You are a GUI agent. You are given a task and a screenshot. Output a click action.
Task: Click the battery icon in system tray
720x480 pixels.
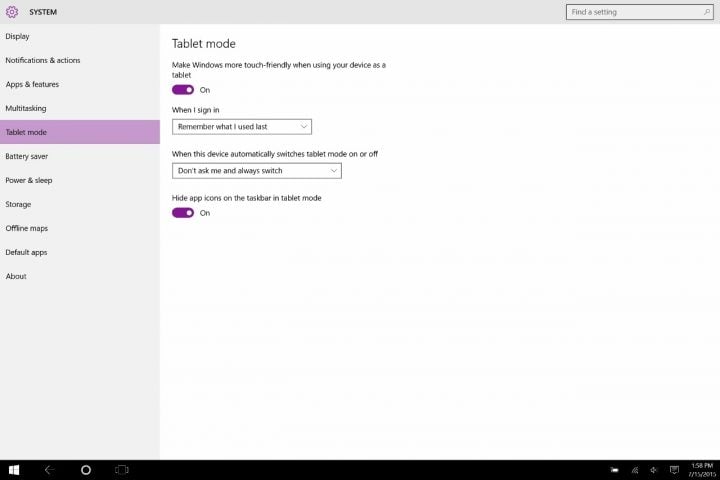614,470
